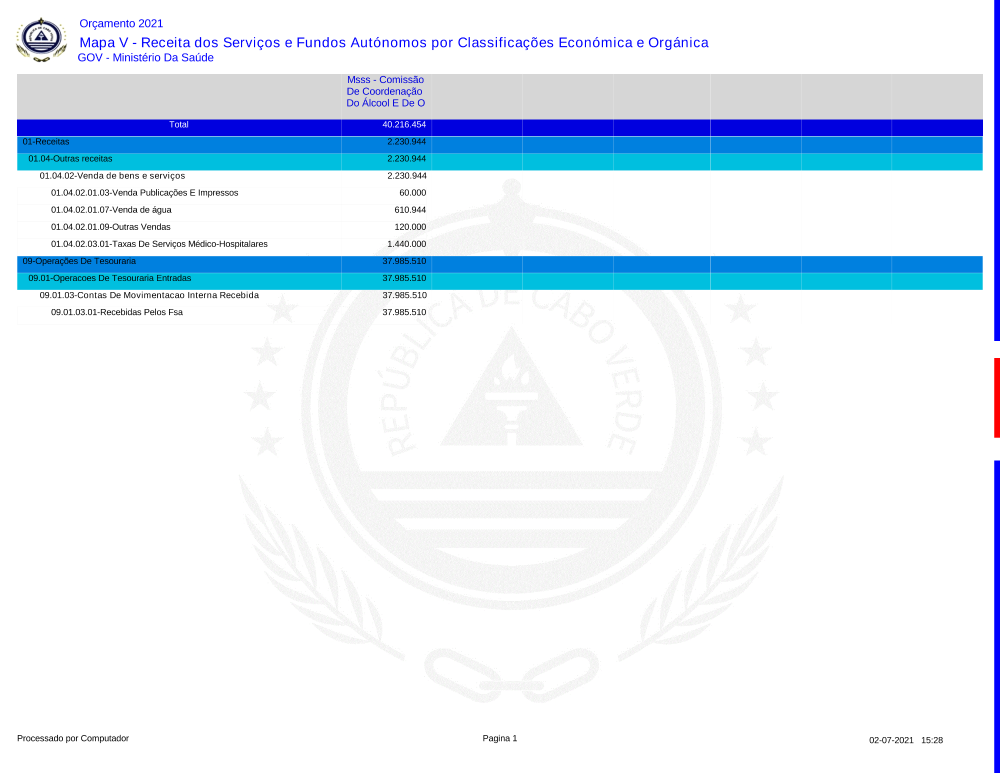Select 'GOV - Ministério Da Saúde' subtitle
The image size is (1000, 773).
[x=145, y=58]
